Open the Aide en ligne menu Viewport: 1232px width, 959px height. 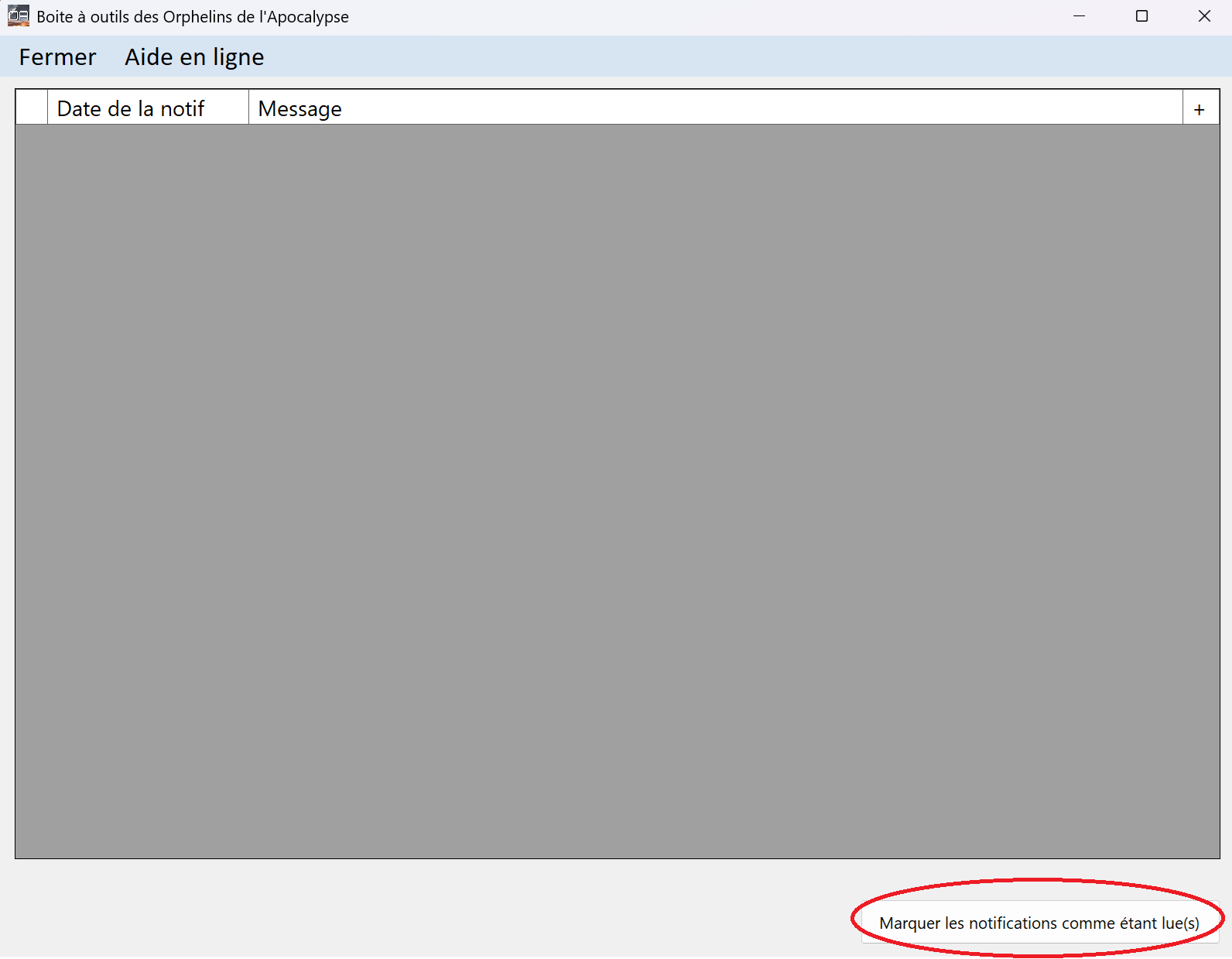coord(194,57)
